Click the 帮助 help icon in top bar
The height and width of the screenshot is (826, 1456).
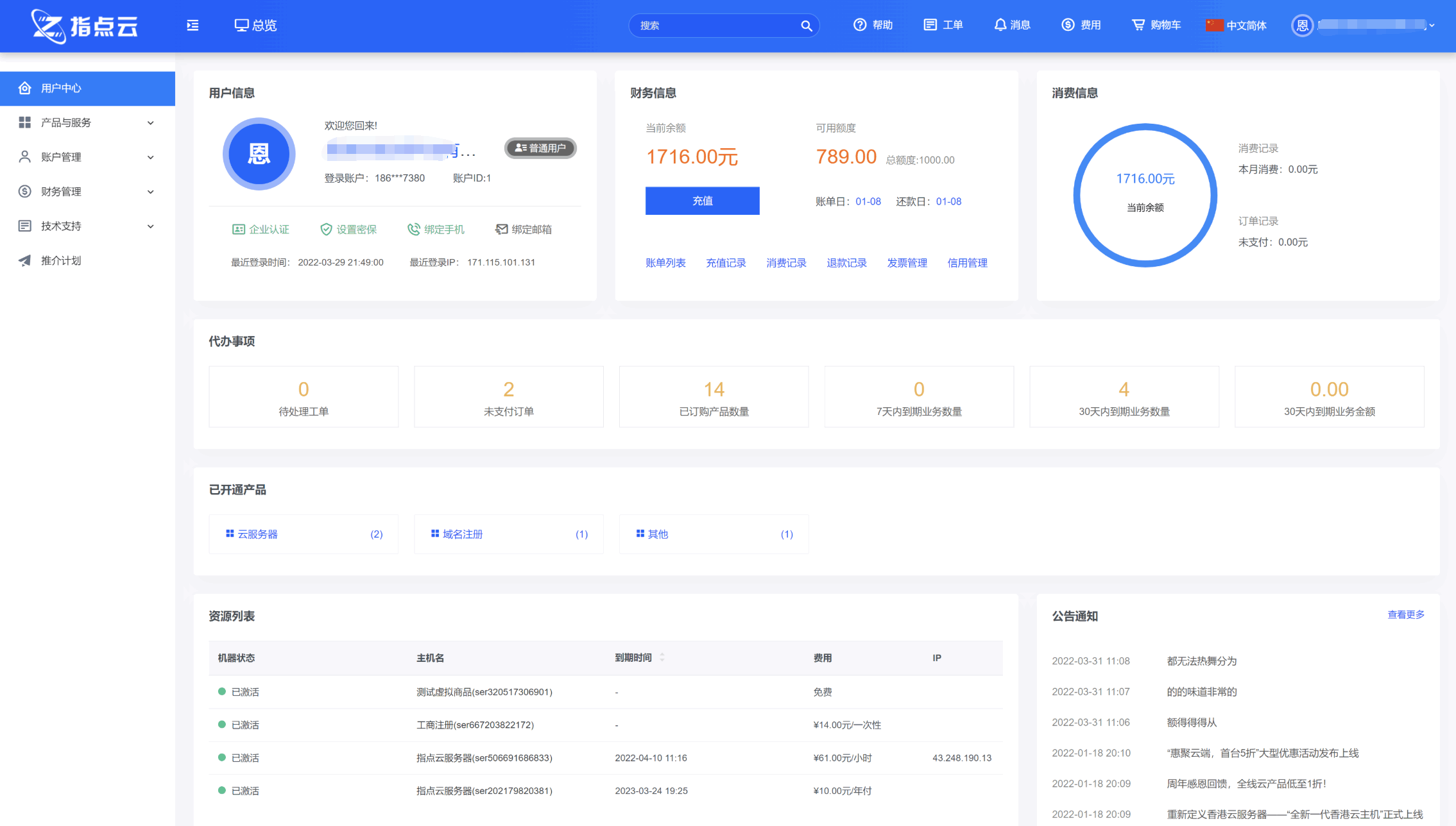860,25
